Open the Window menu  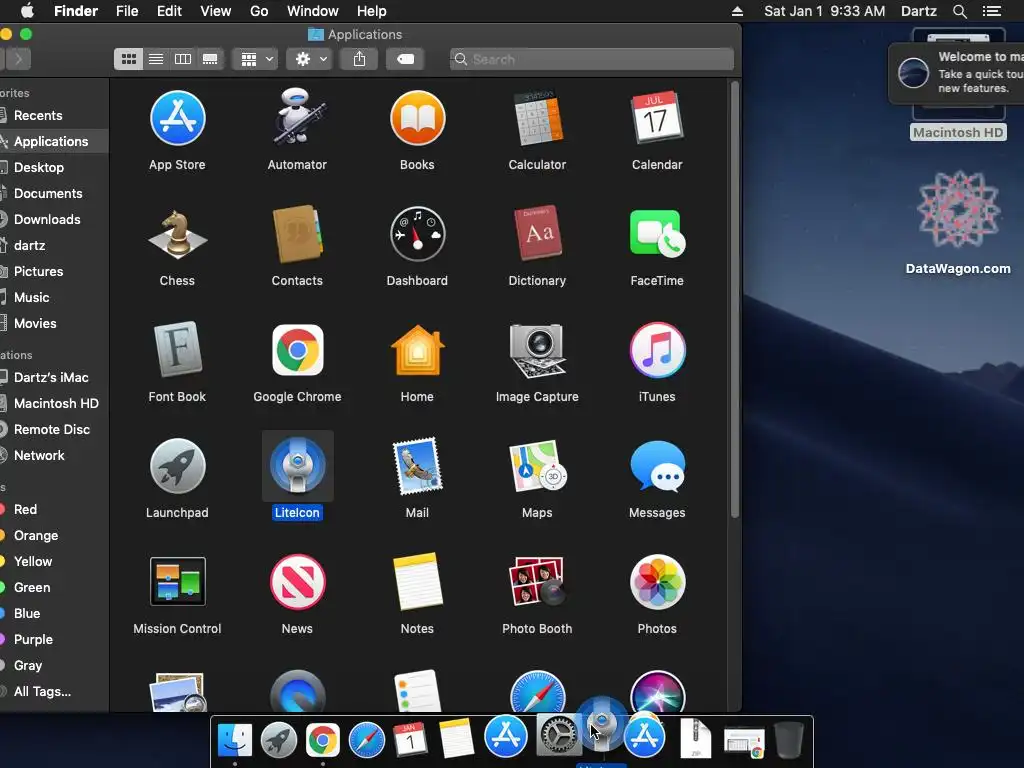click(313, 11)
